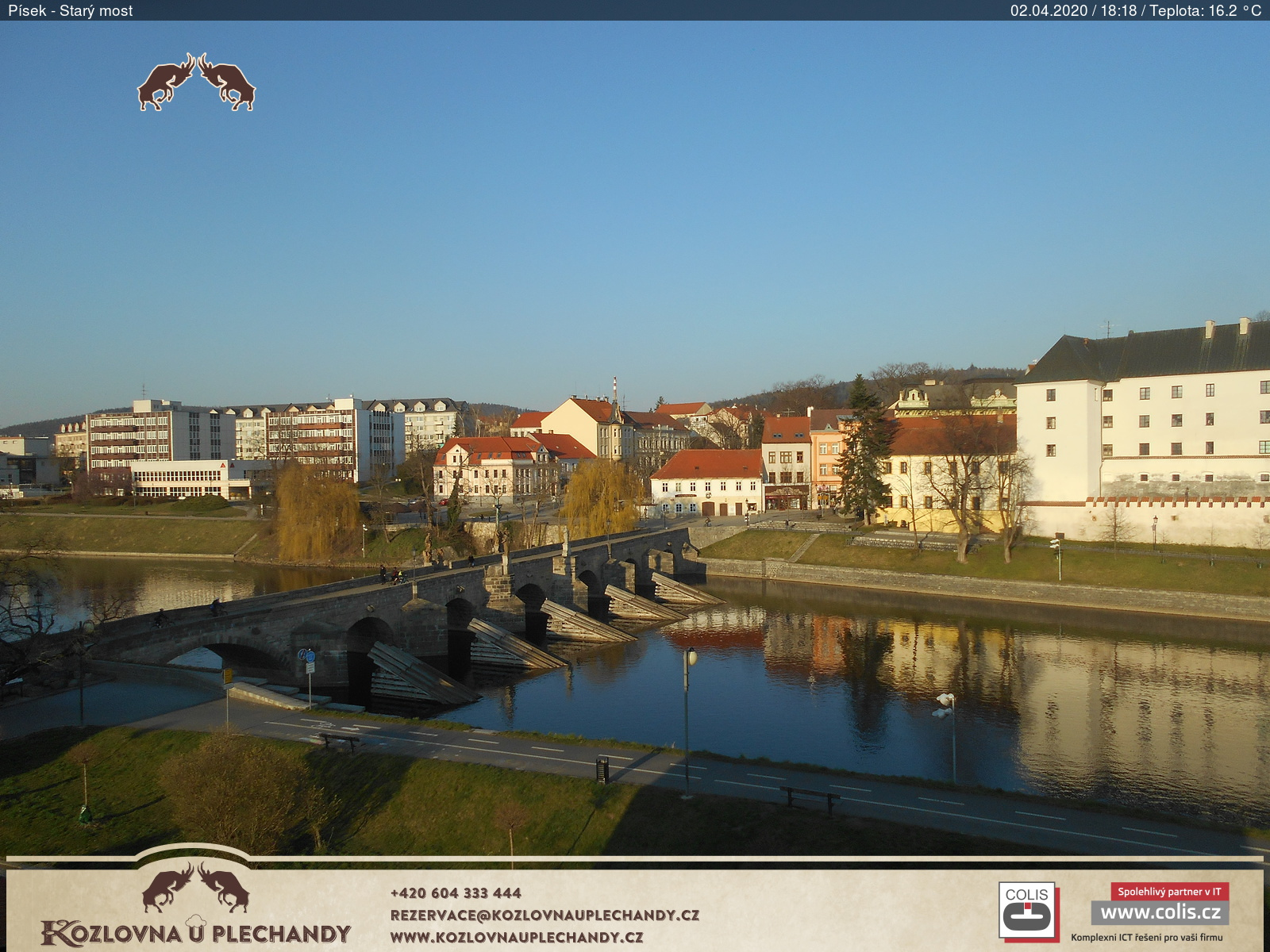This screenshot has width=1270, height=952.
Task: Click the 'Spolehlivý partner v IT' red label
Action: coord(1170,892)
